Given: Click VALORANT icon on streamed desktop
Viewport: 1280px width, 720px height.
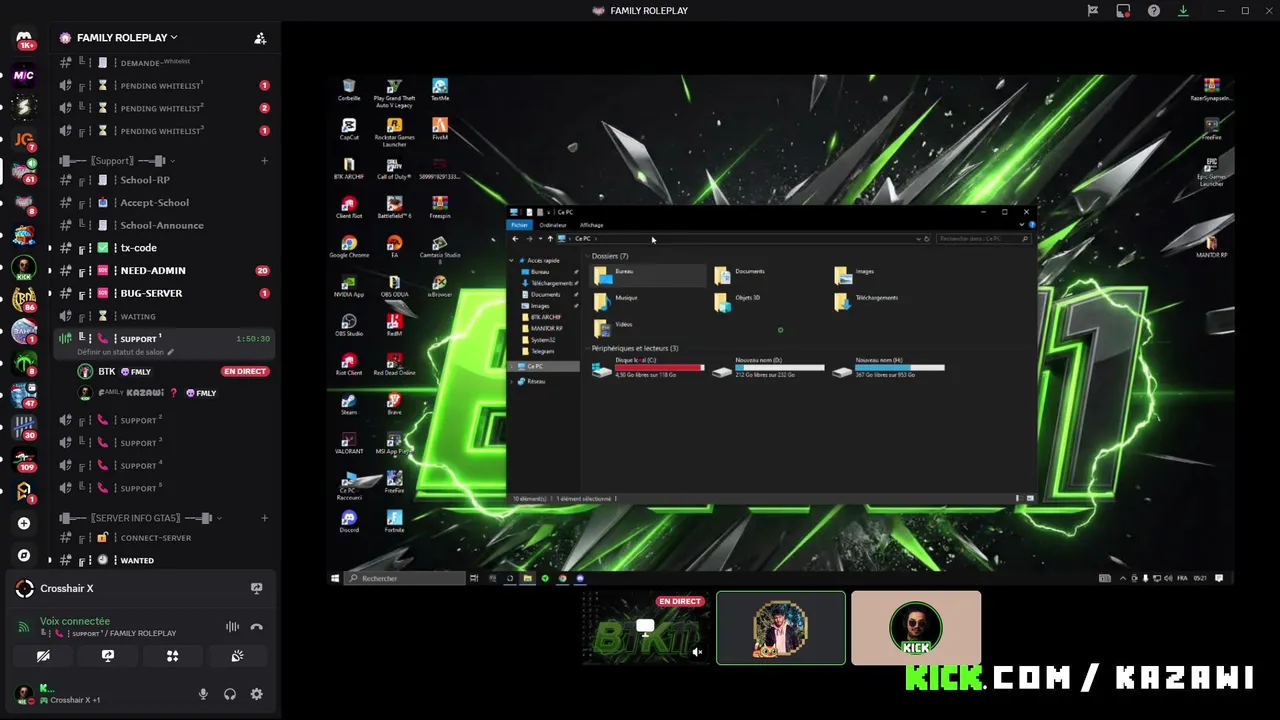Looking at the screenshot, I should pyautogui.click(x=349, y=443).
